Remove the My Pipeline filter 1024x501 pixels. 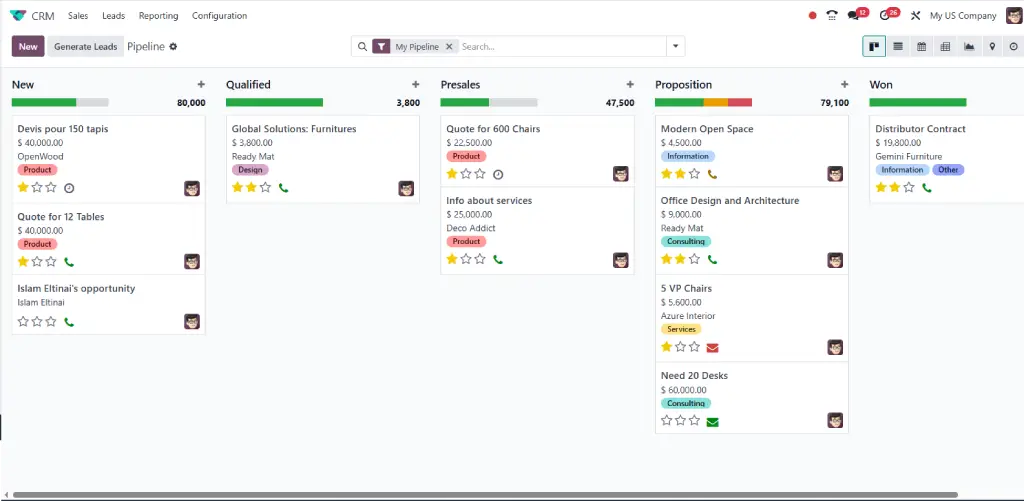tap(449, 47)
